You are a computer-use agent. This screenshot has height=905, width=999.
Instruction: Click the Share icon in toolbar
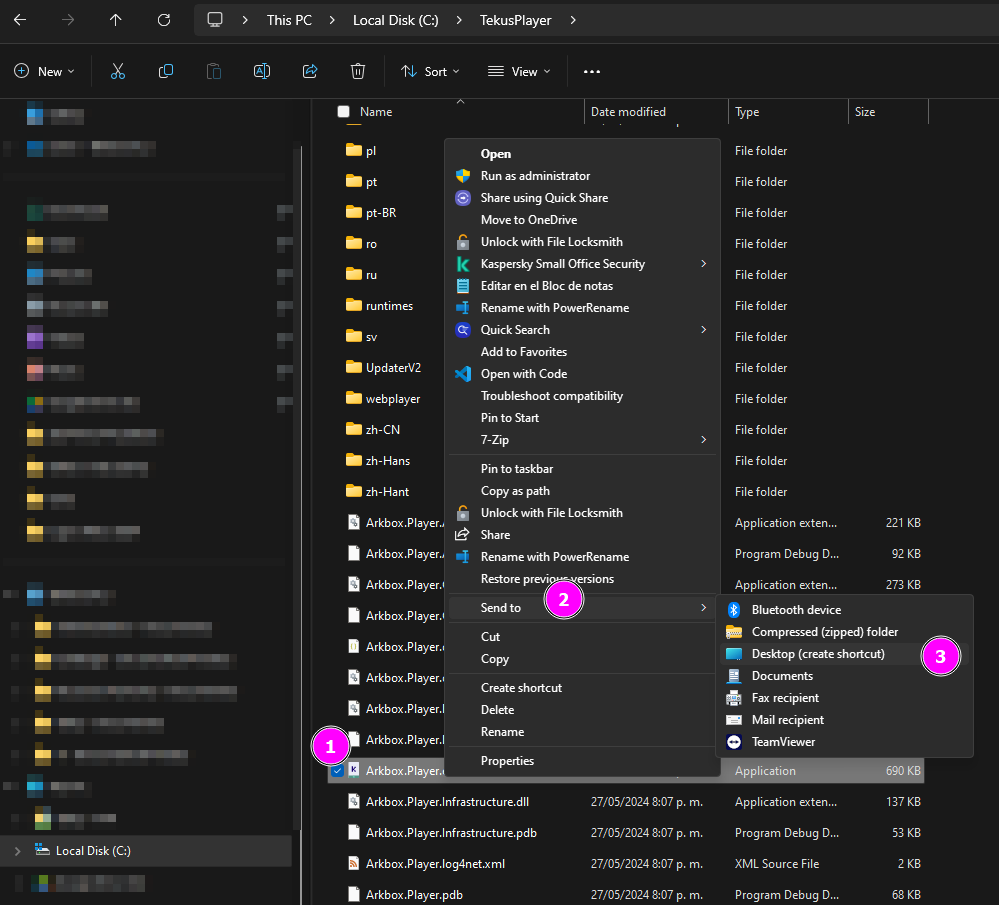310,71
